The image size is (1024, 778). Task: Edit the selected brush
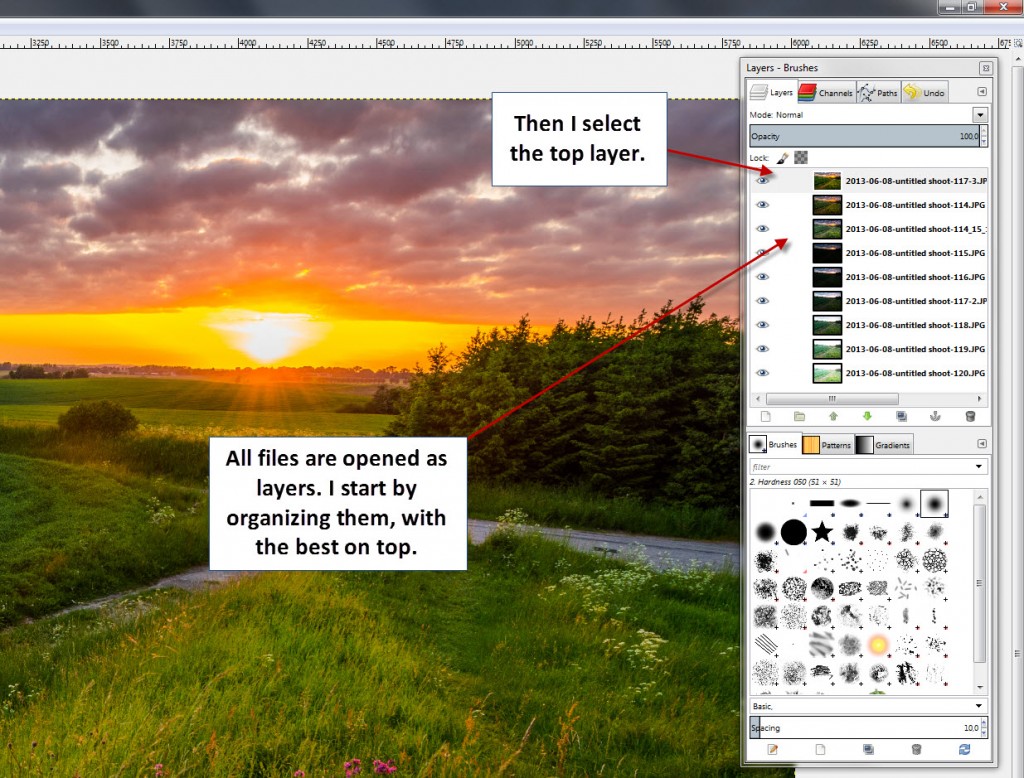coord(773,749)
